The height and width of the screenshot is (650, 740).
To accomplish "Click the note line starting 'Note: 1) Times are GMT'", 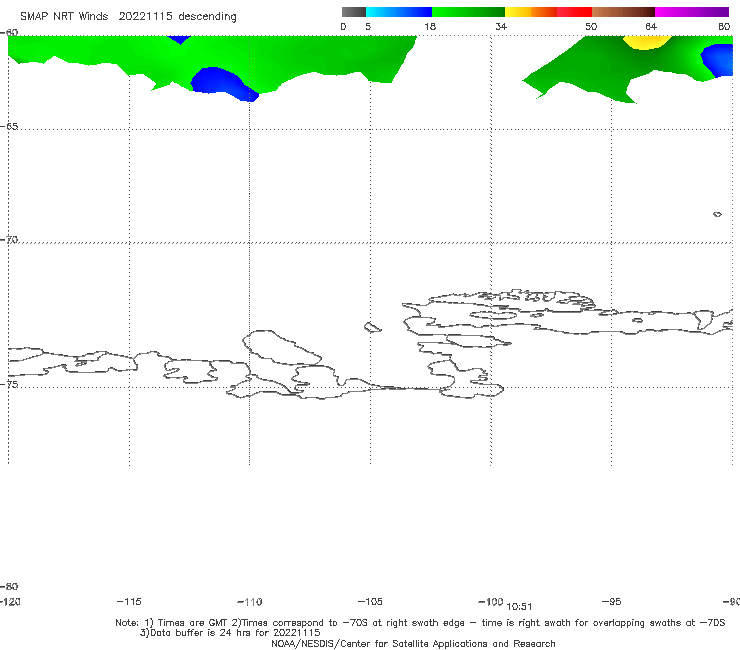I will point(420,623).
